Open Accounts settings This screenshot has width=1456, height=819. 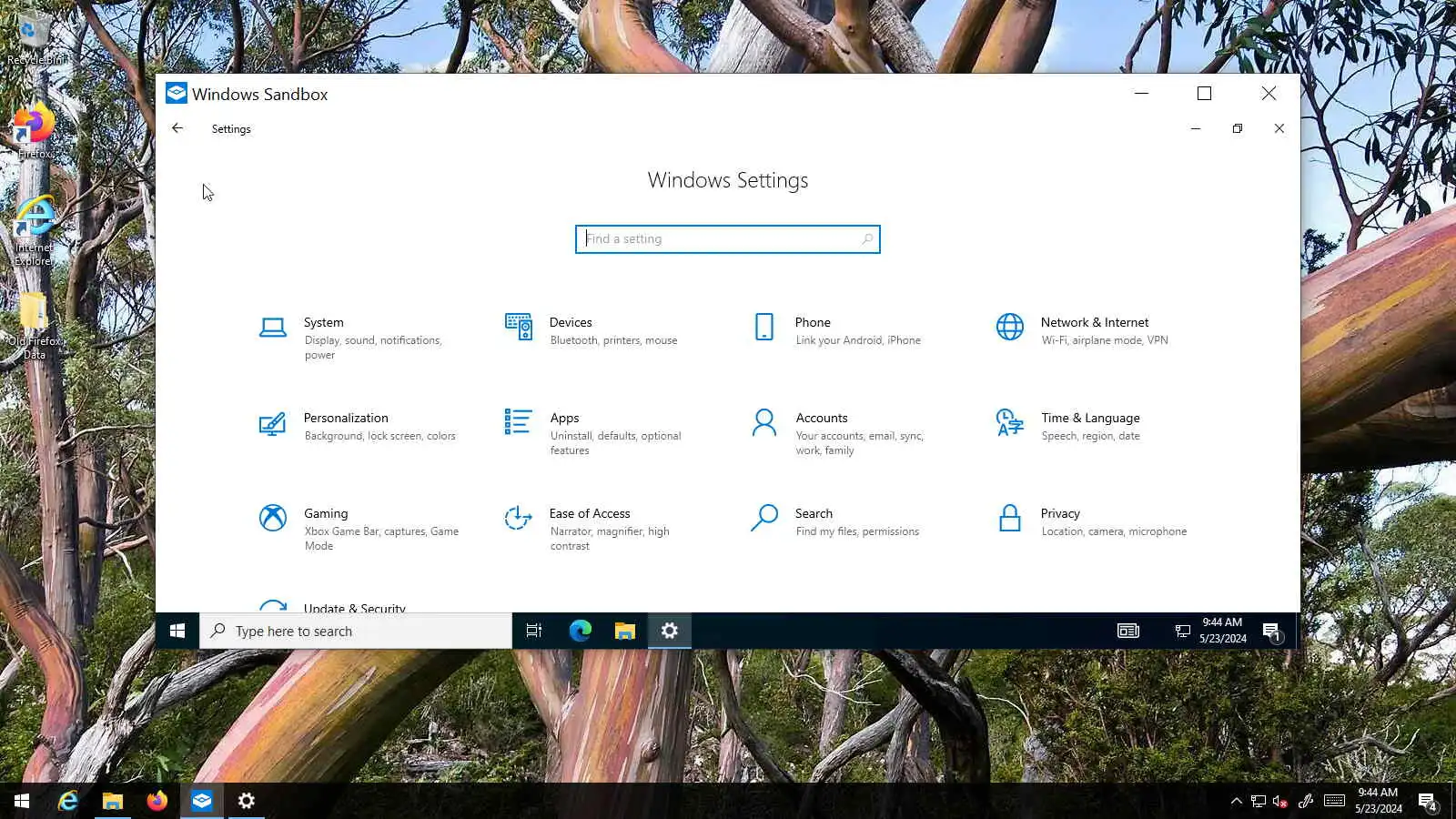pos(842,433)
